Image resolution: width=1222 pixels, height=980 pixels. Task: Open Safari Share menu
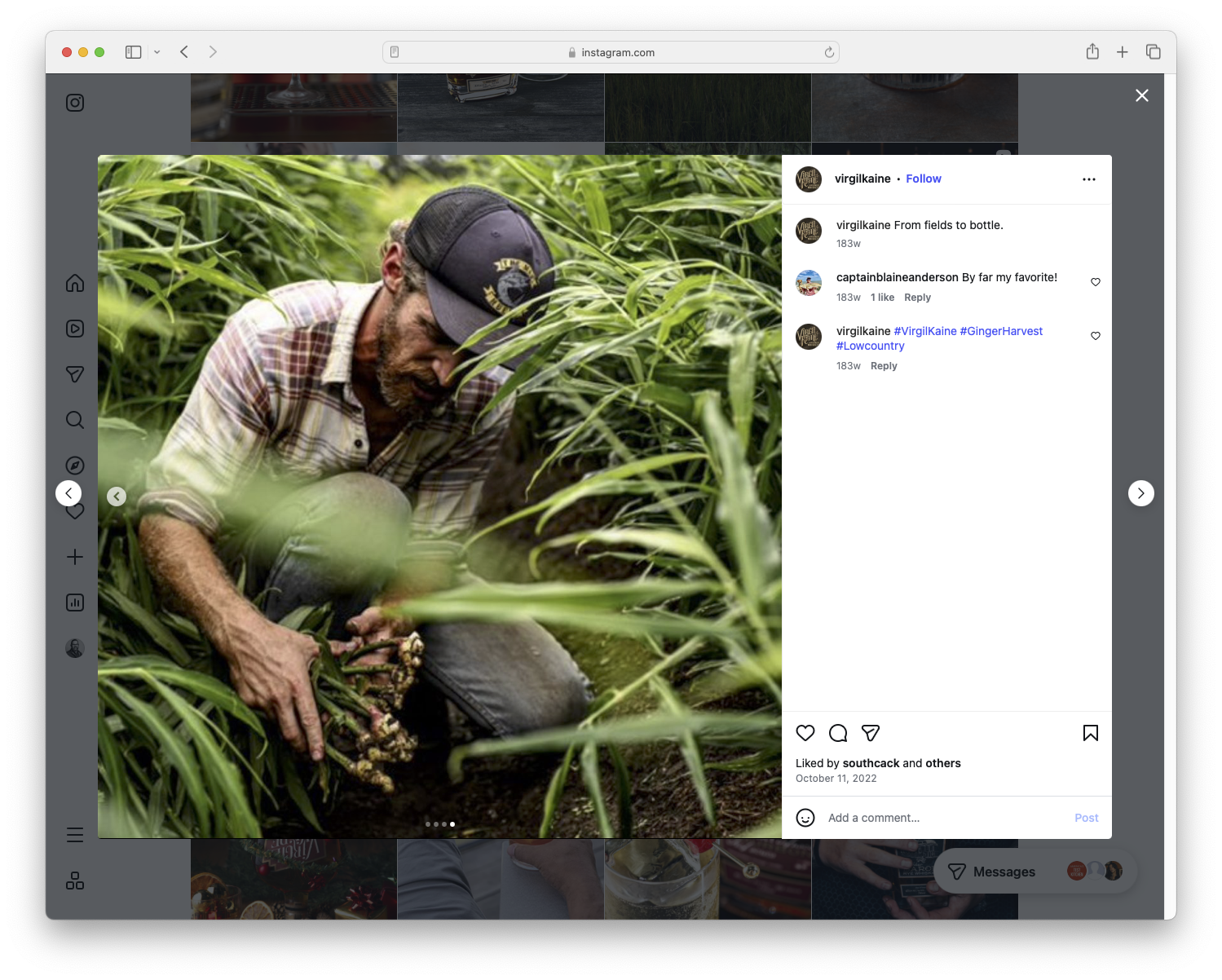point(1092,51)
